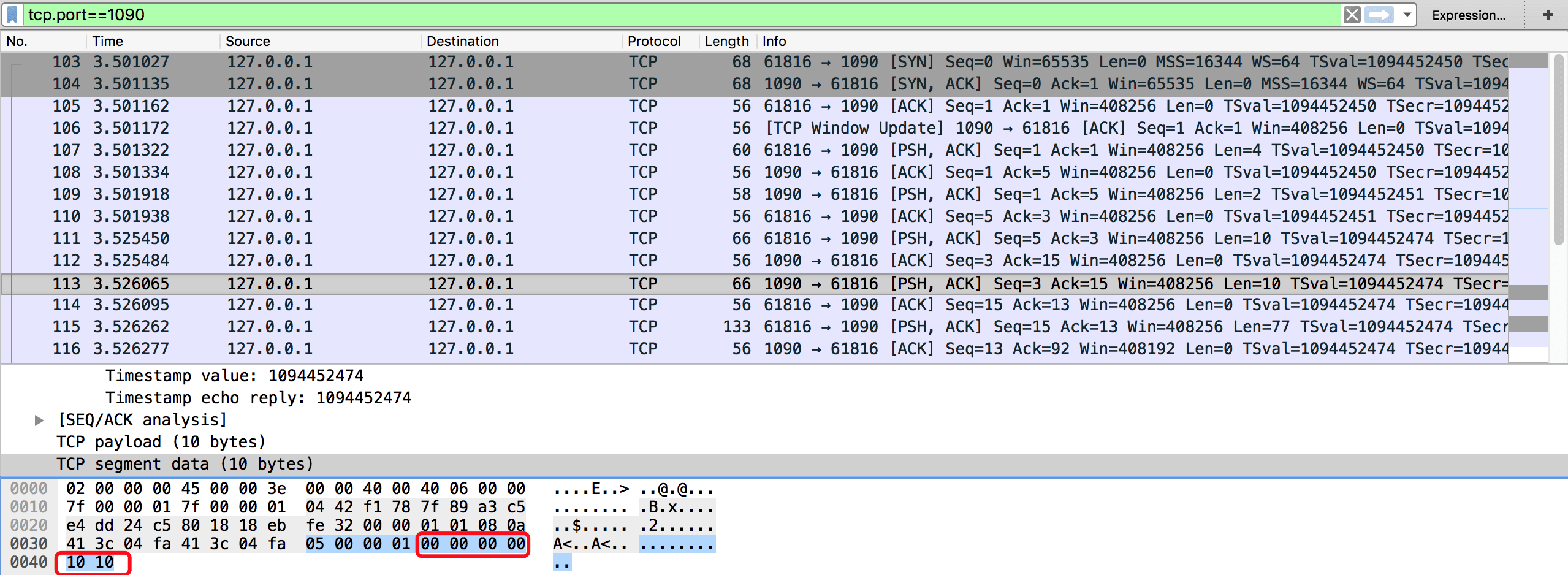Add a filter button with the plus icon
Image resolution: width=1568 pixels, height=575 pixels.
click(x=1548, y=15)
